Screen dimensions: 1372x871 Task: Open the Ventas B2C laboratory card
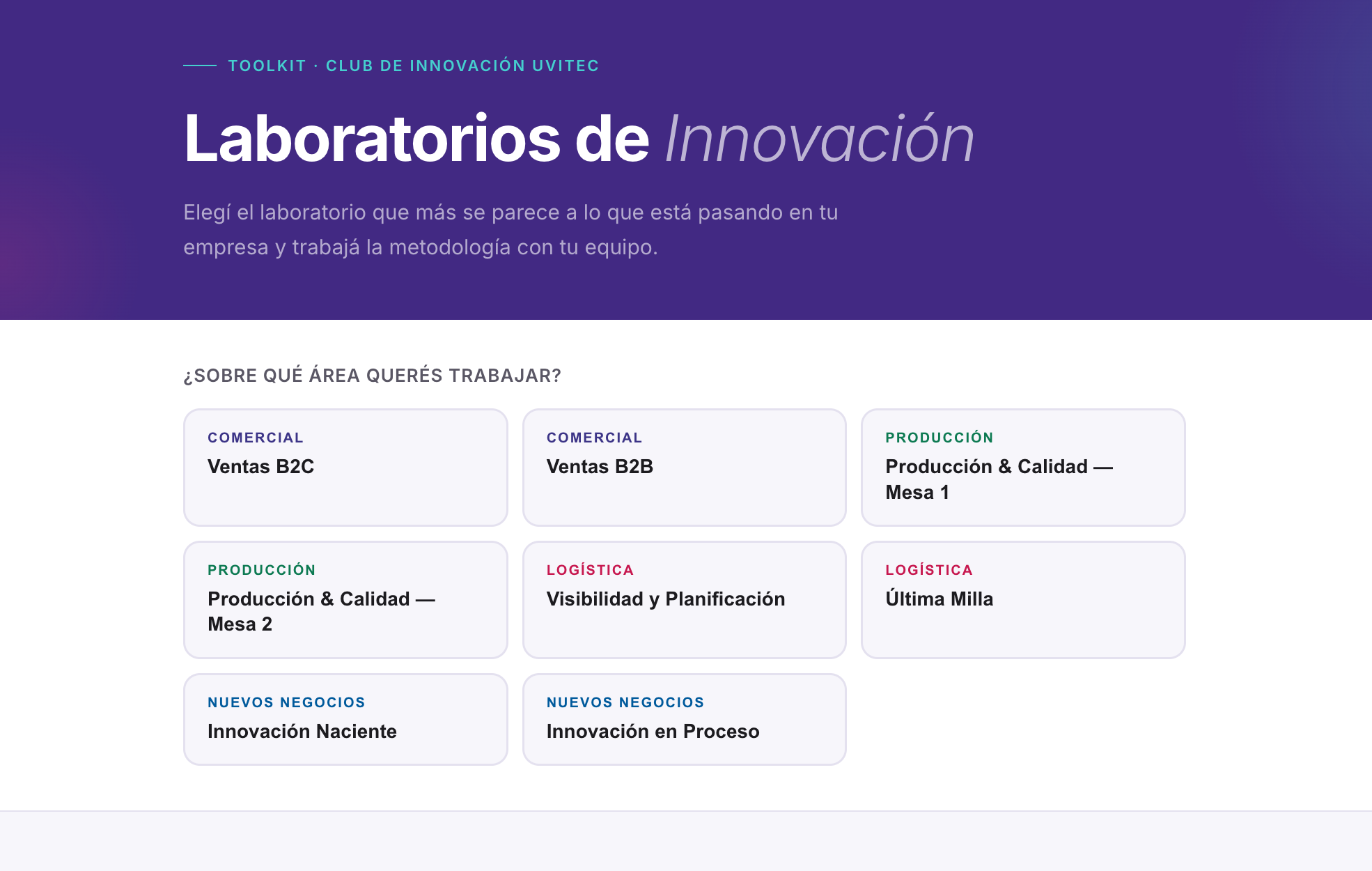pyautogui.click(x=345, y=468)
